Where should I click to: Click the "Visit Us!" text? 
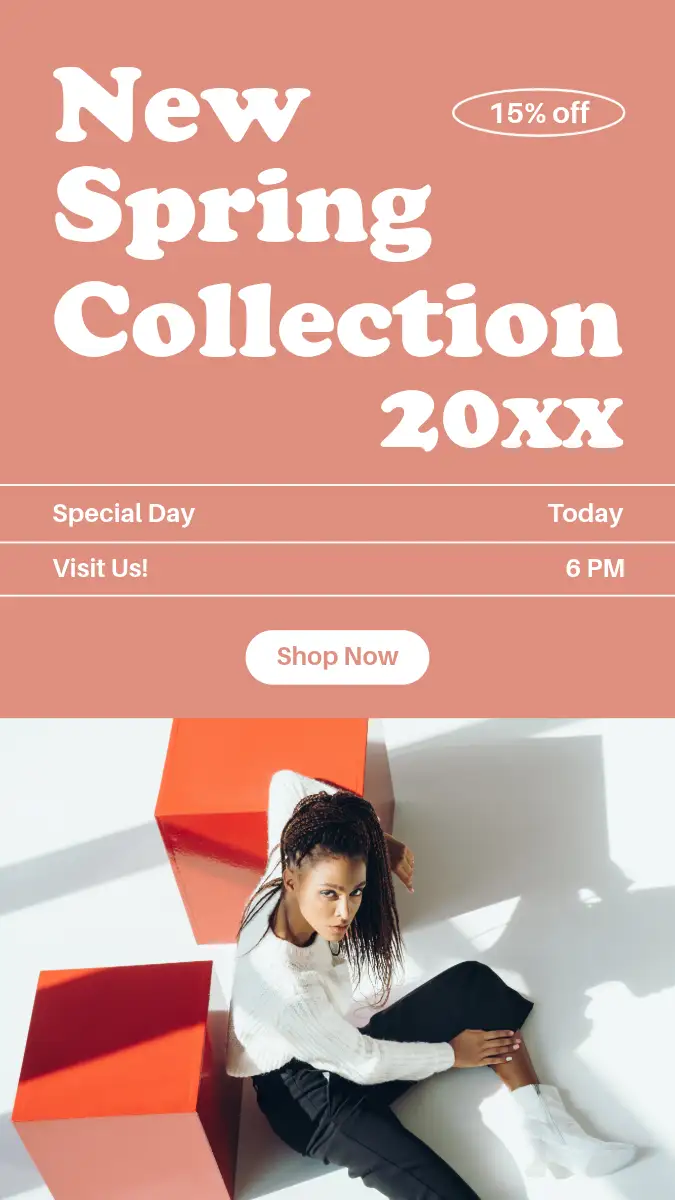tap(100, 568)
